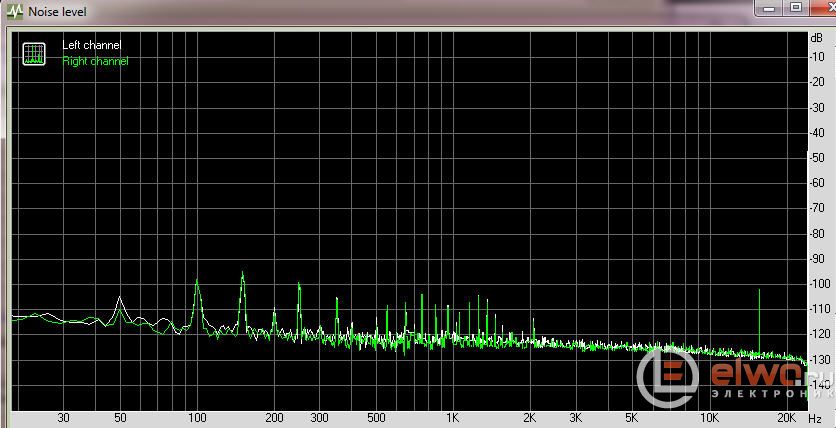Image resolution: width=836 pixels, height=428 pixels.
Task: Click the 1K frequency axis label
Action: [452, 417]
